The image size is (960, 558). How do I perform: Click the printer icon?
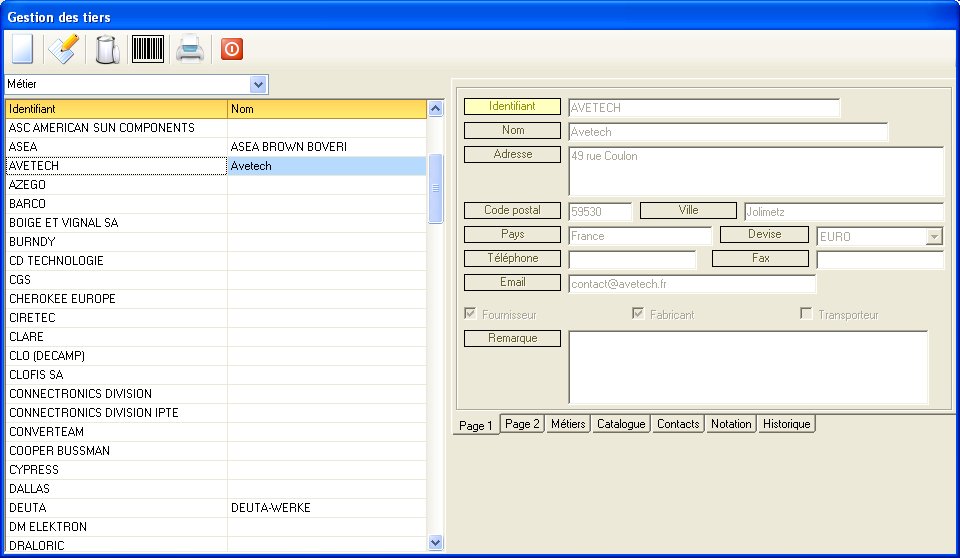click(190, 49)
